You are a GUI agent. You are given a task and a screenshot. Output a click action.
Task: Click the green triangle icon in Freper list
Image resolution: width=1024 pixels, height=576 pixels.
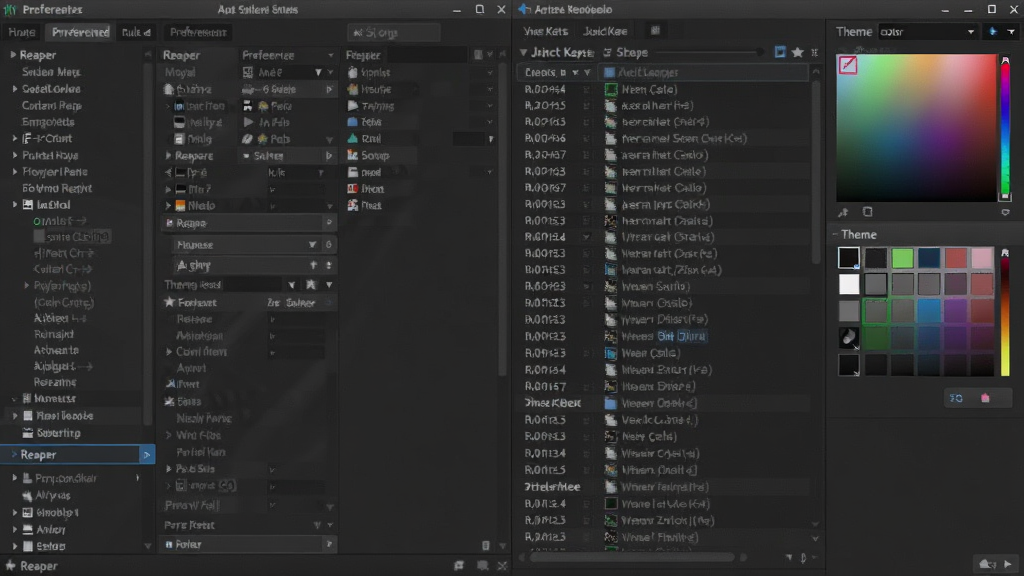click(x=353, y=138)
